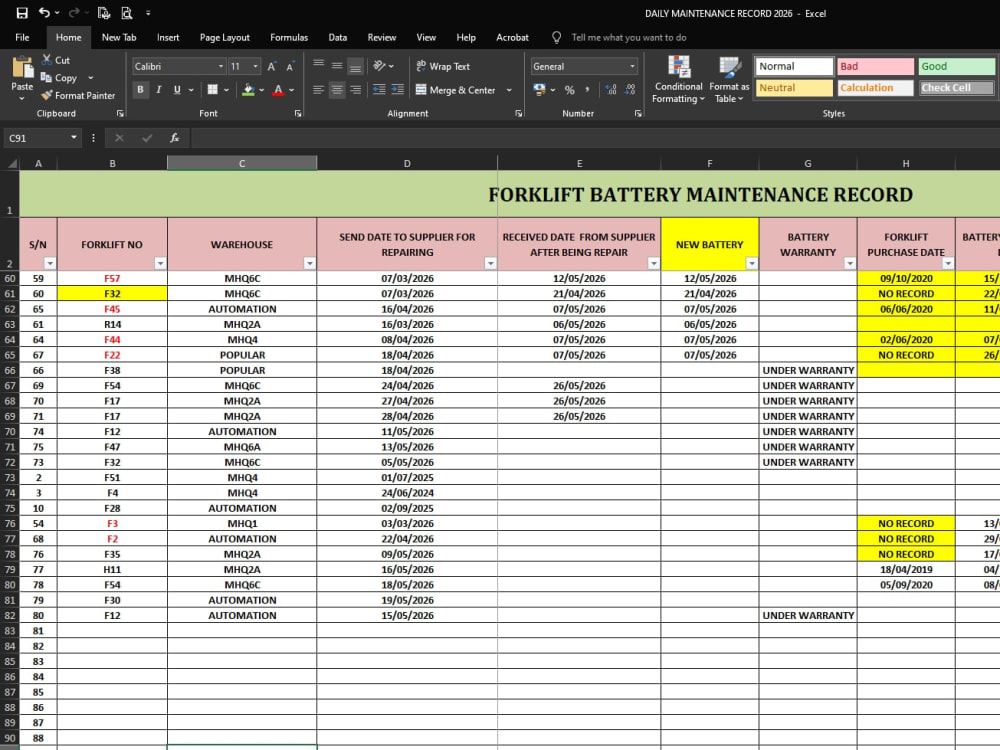
Task: Toggle Wrap Text
Action: (443, 66)
